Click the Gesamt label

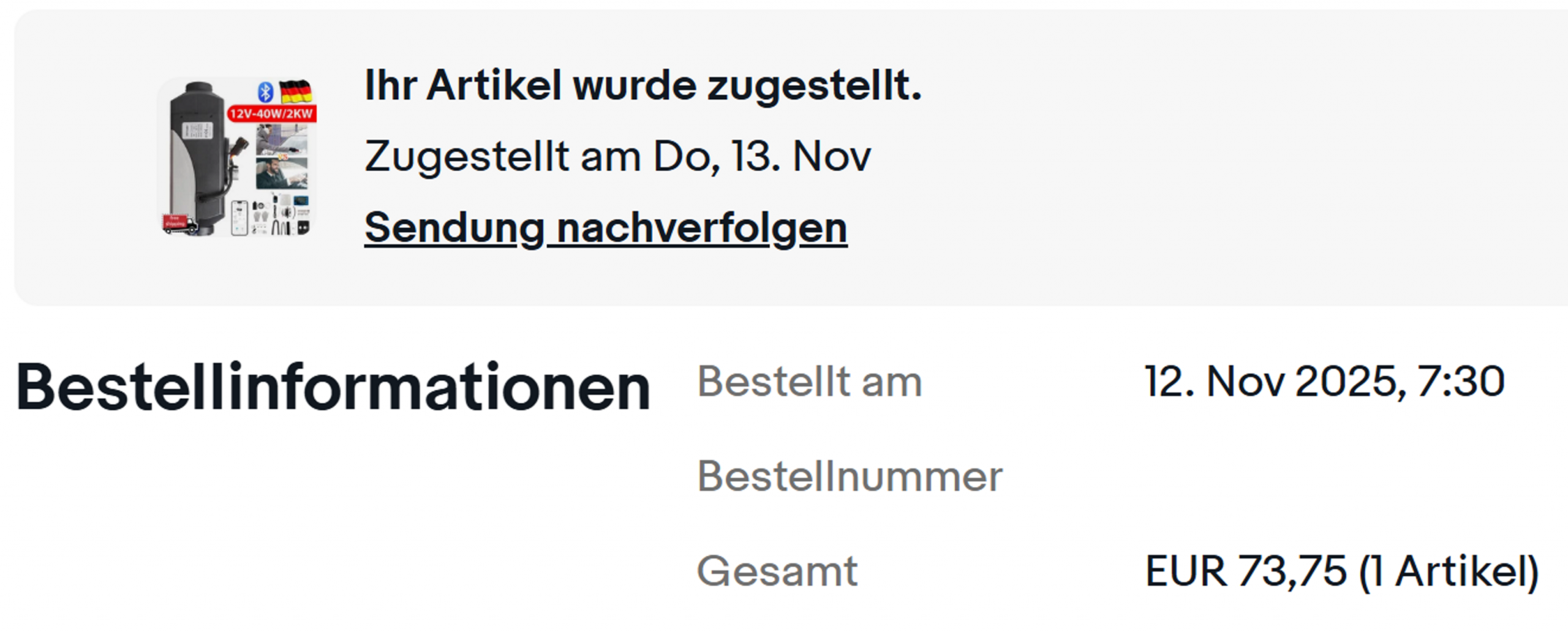pyautogui.click(x=777, y=571)
